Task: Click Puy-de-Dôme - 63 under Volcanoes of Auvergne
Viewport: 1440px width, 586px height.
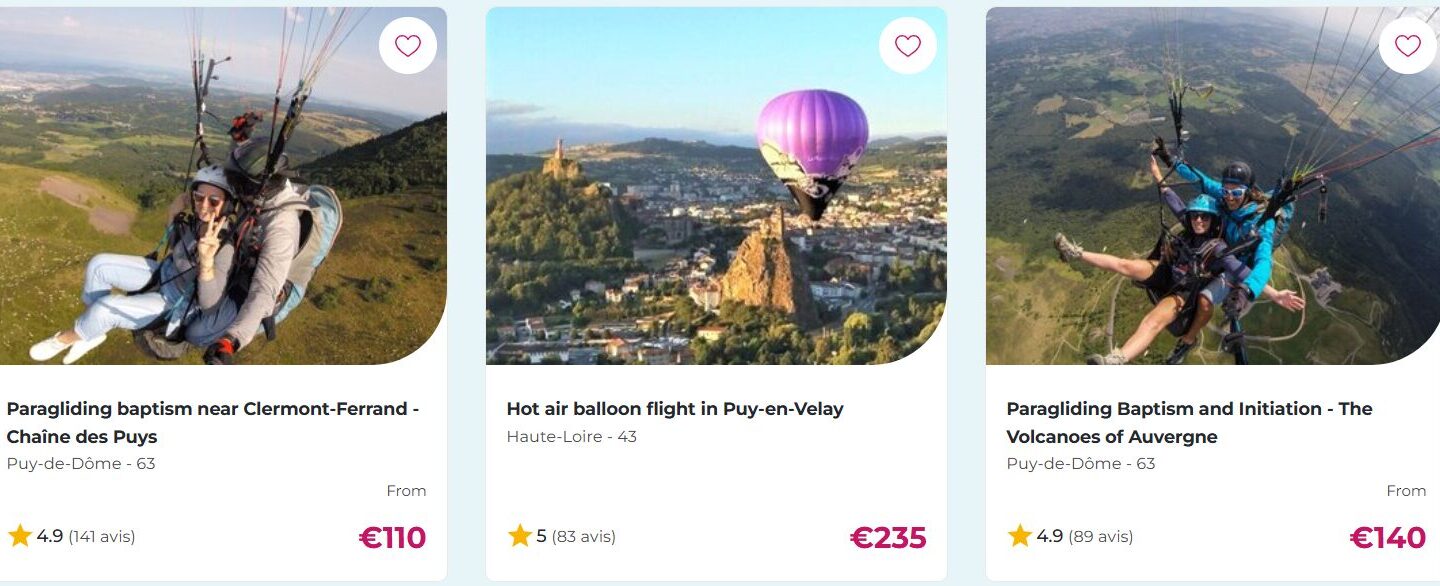Action: tap(1080, 463)
